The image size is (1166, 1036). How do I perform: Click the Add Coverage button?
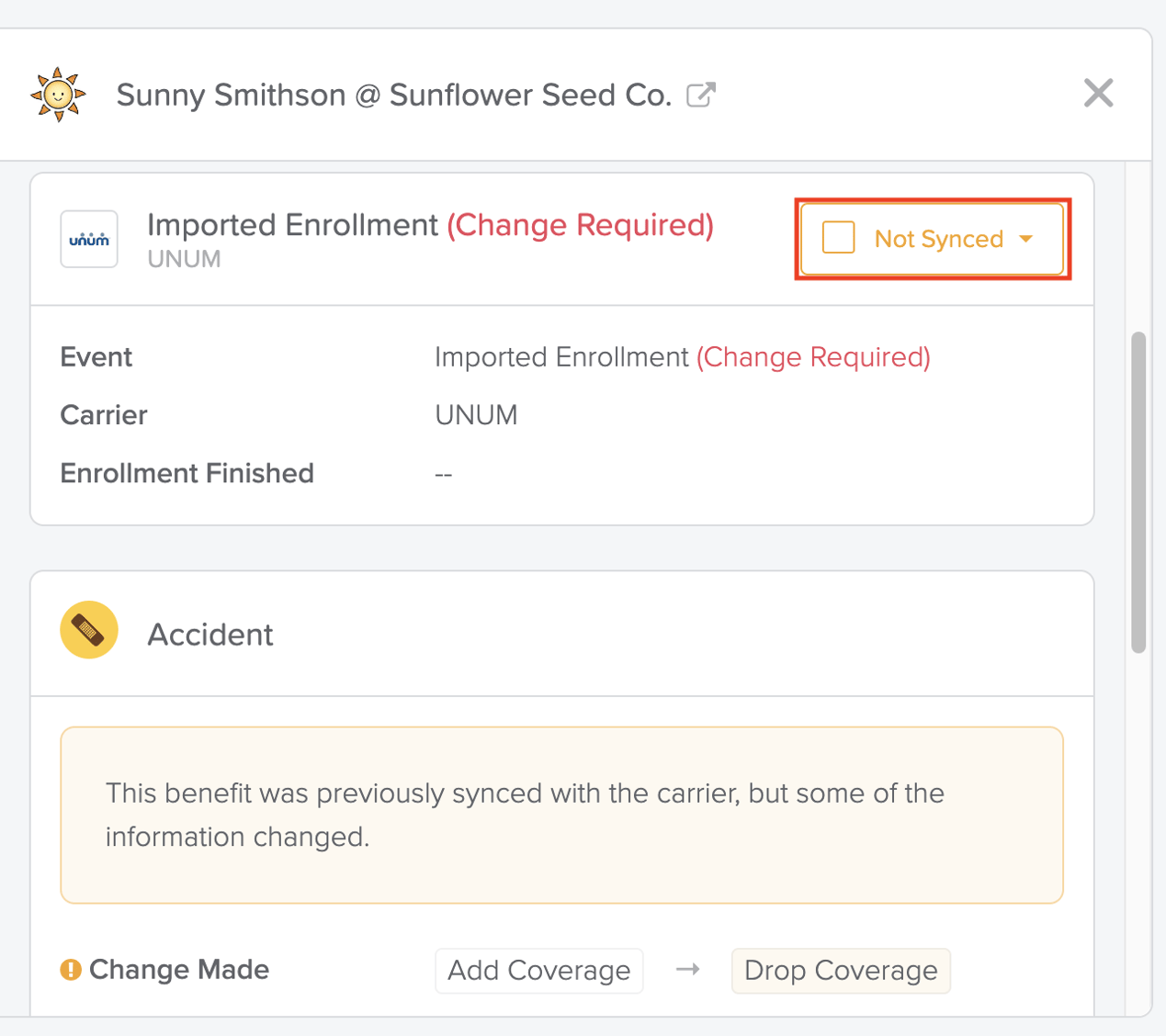click(x=538, y=970)
